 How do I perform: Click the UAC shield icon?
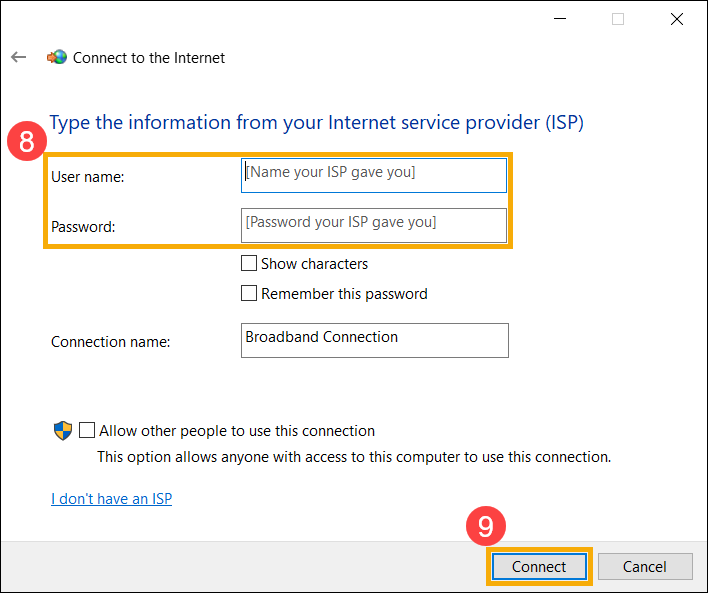(x=62, y=431)
